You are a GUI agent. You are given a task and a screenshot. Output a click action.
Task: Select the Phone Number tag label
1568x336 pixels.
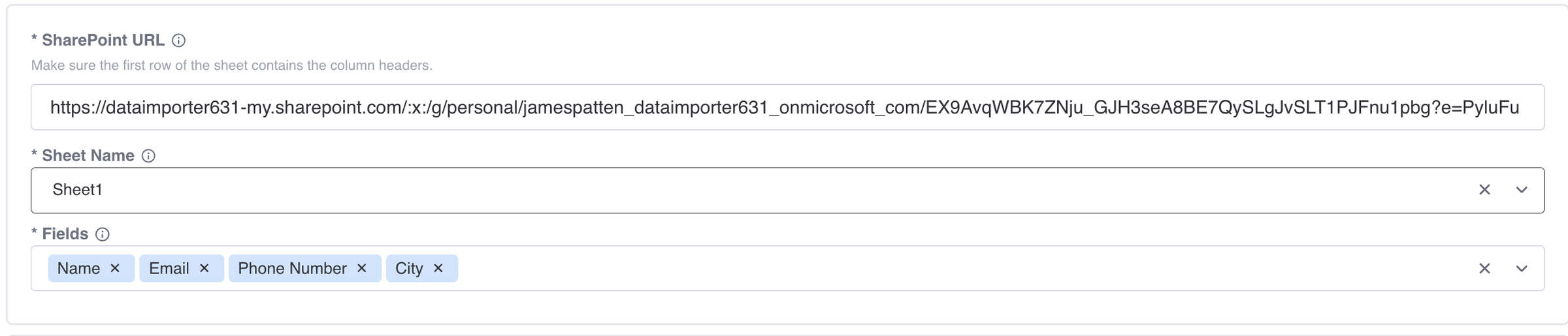(292, 268)
